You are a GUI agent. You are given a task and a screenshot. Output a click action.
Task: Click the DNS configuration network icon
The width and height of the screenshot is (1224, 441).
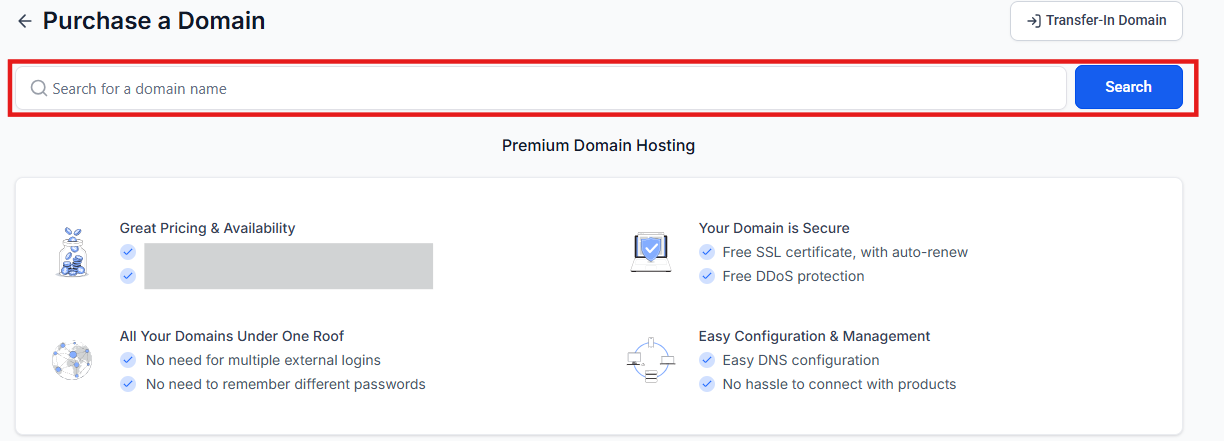(650, 359)
